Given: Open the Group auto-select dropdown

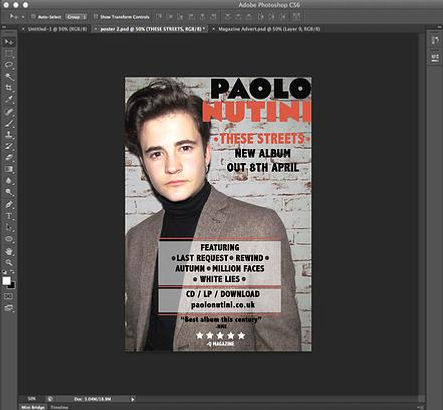Looking at the screenshot, I should coord(76,17).
